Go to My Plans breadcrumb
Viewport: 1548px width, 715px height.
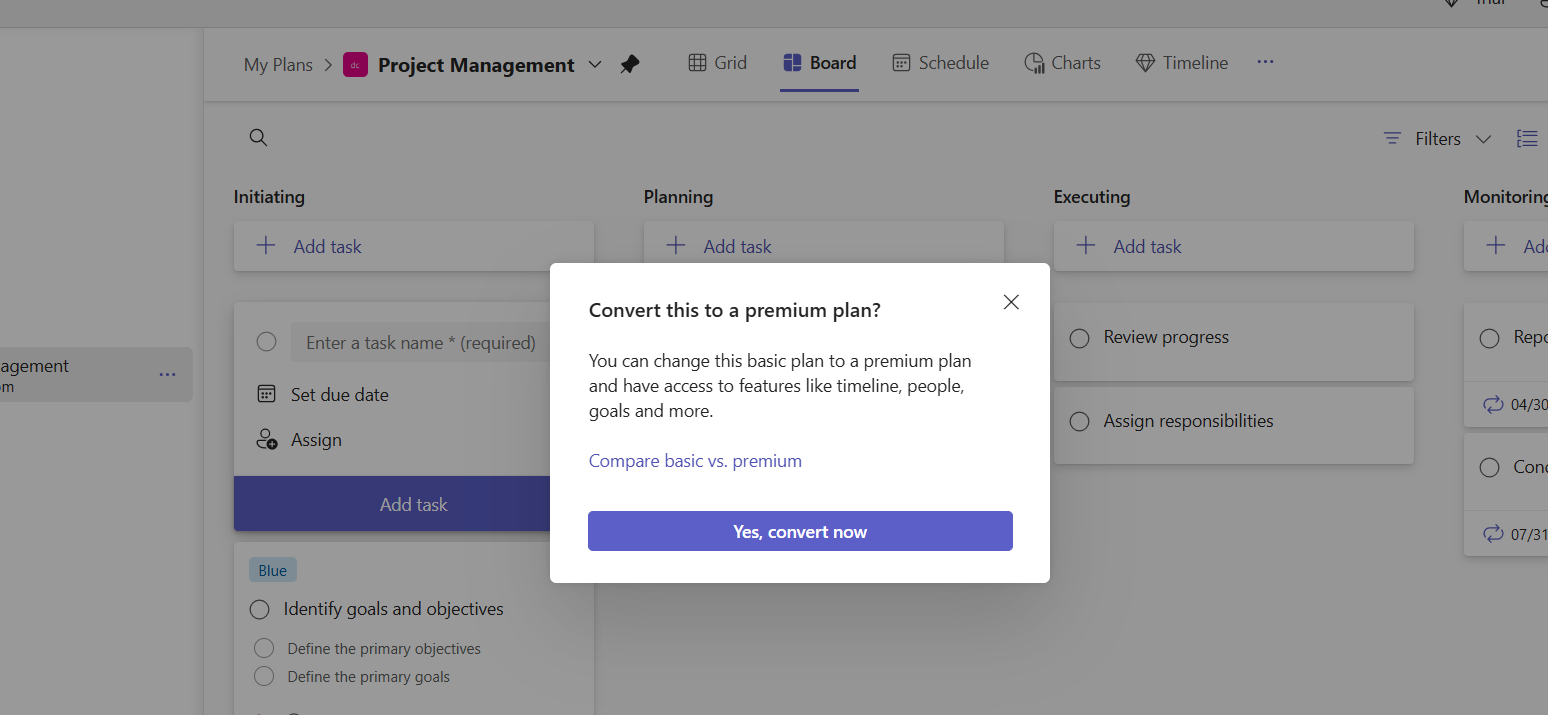click(278, 65)
